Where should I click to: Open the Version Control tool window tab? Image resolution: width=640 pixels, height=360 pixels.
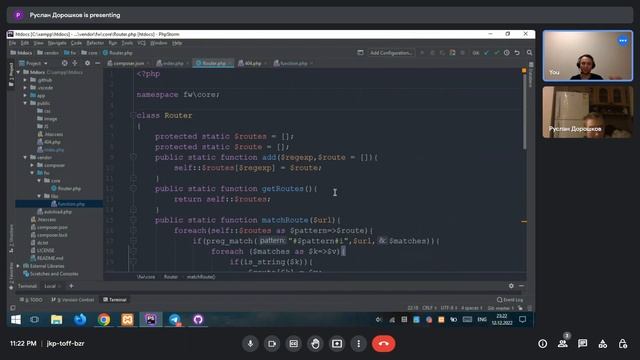[73, 300]
